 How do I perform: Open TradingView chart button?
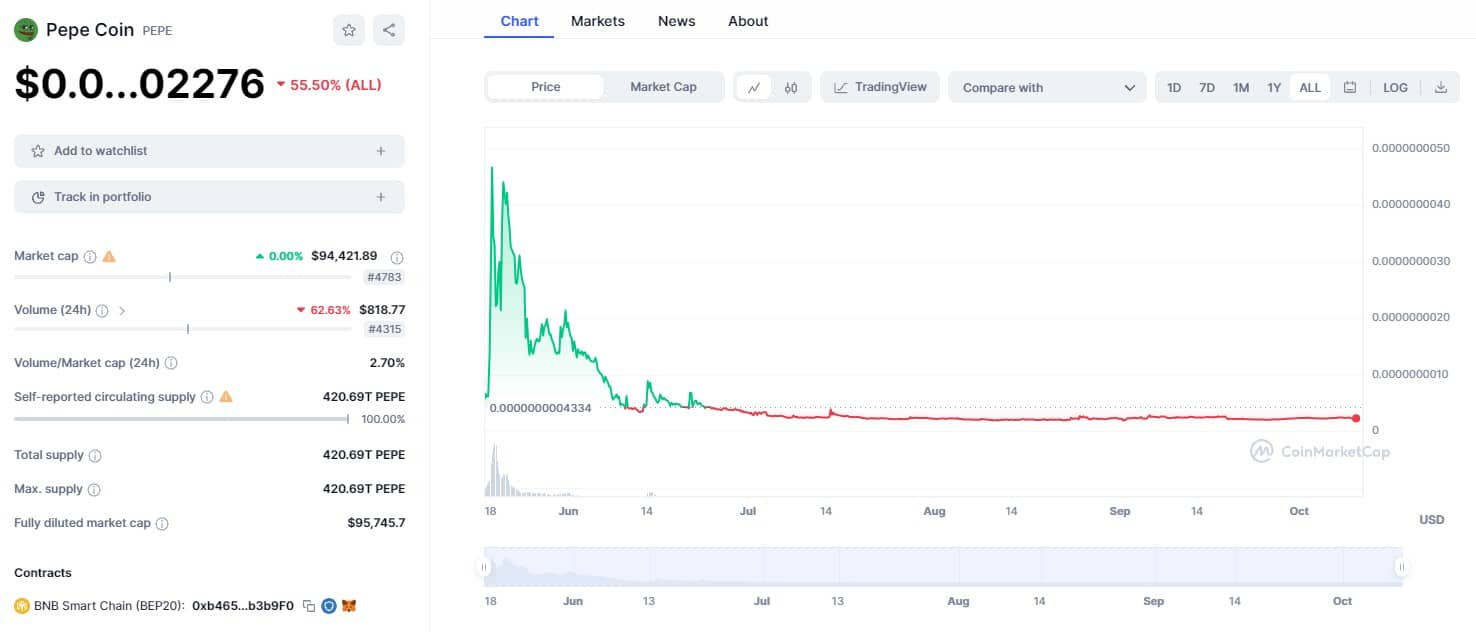[x=881, y=87]
